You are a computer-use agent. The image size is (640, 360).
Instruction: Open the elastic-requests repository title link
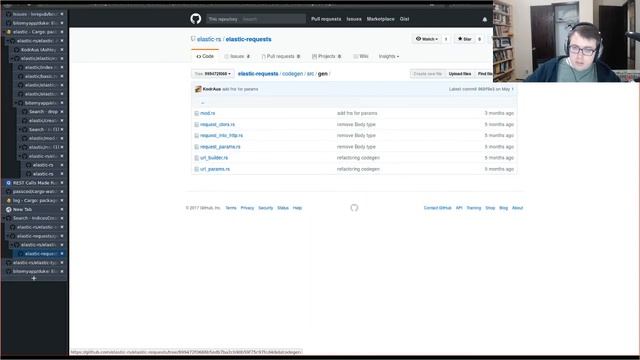pos(248,39)
